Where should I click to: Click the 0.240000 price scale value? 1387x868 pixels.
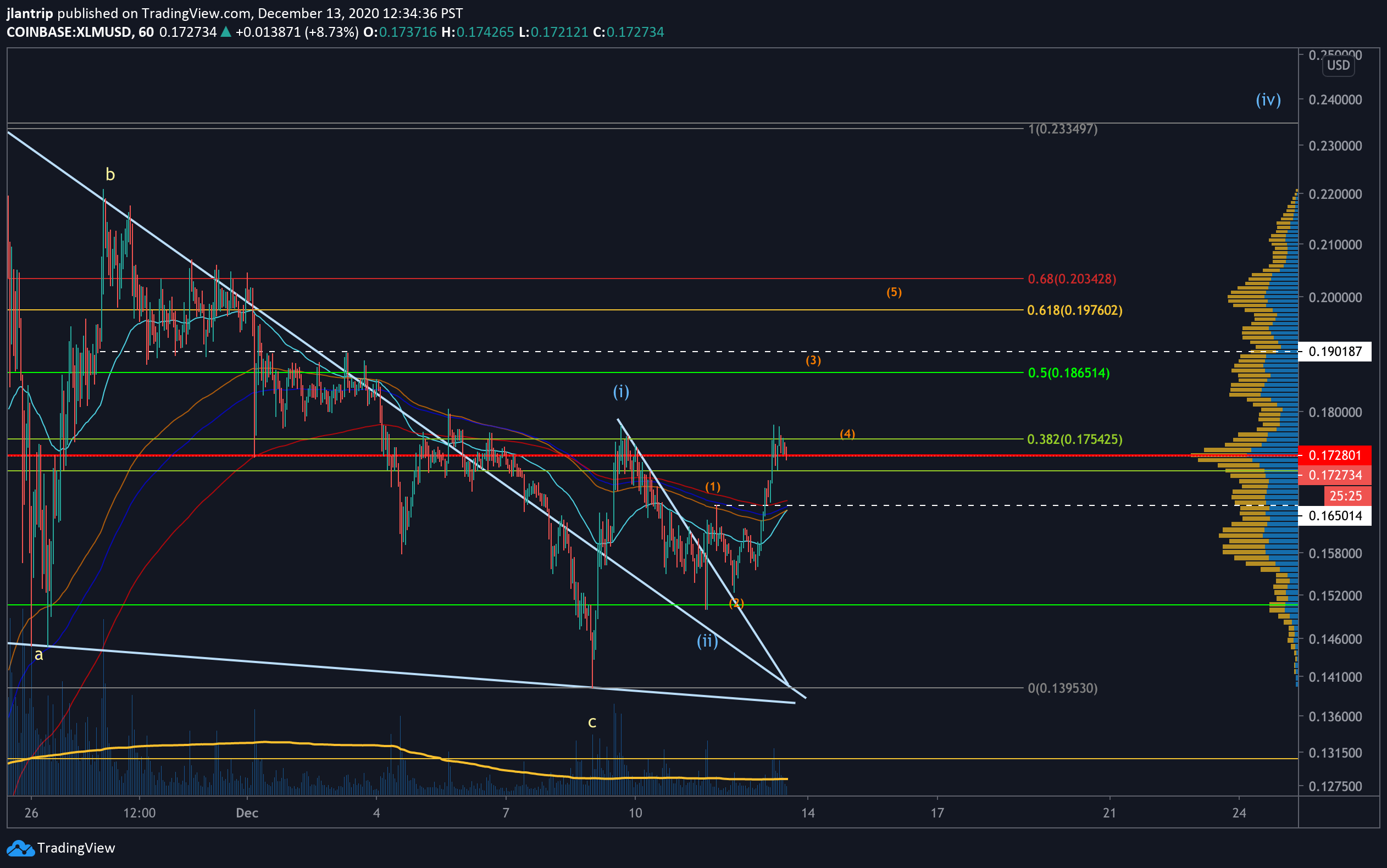pyautogui.click(x=1335, y=100)
